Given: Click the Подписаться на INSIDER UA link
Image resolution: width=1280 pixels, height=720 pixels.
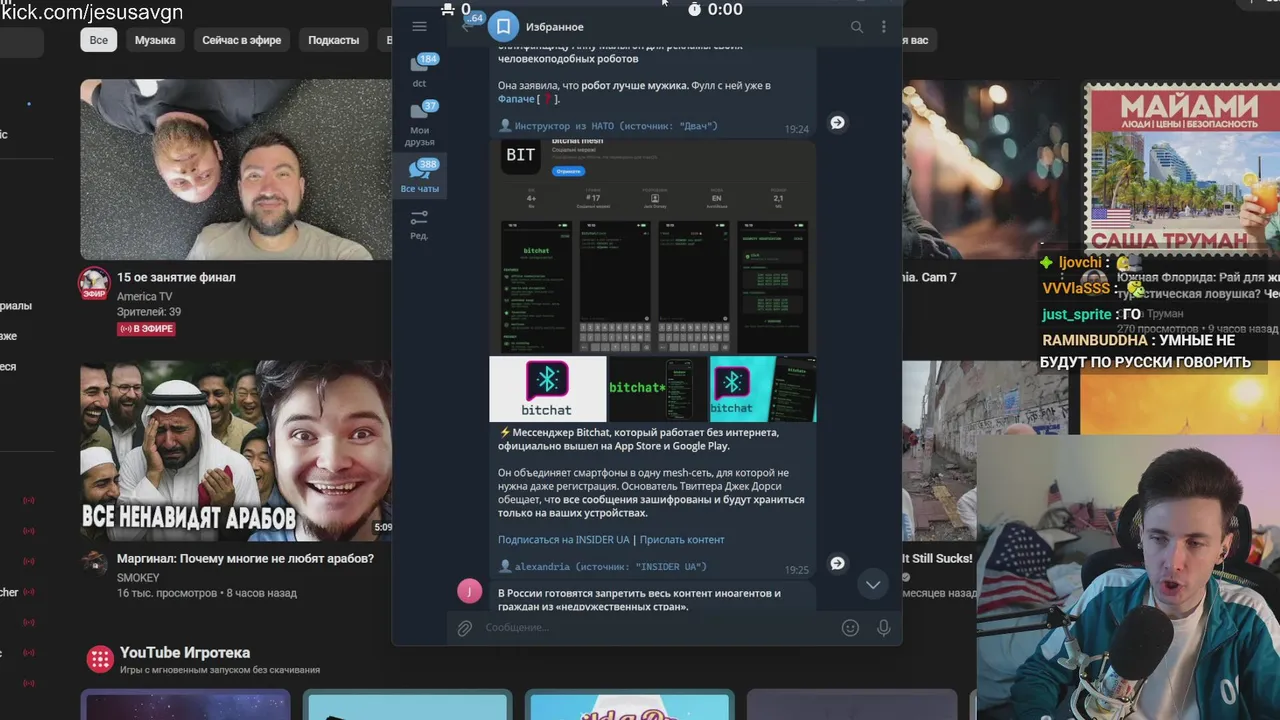Looking at the screenshot, I should pos(564,540).
